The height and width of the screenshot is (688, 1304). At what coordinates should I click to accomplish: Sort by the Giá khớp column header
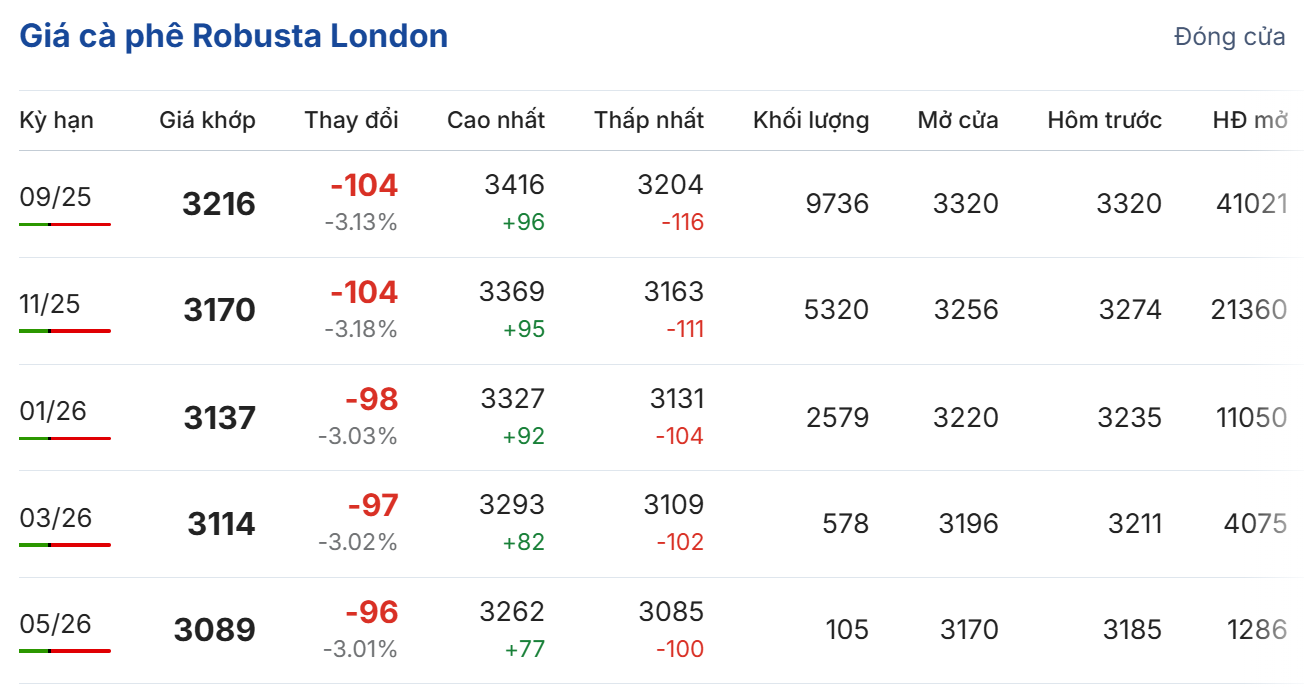click(207, 121)
